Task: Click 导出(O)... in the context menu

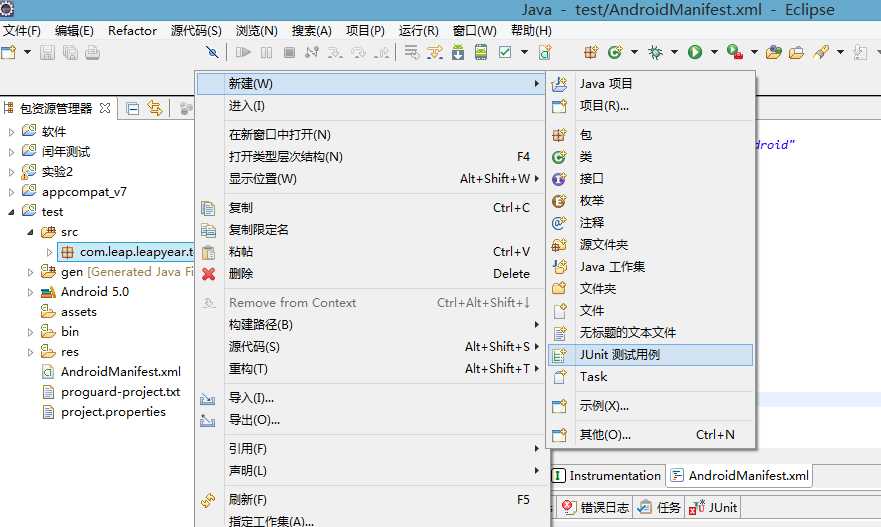Action: (x=370, y=420)
